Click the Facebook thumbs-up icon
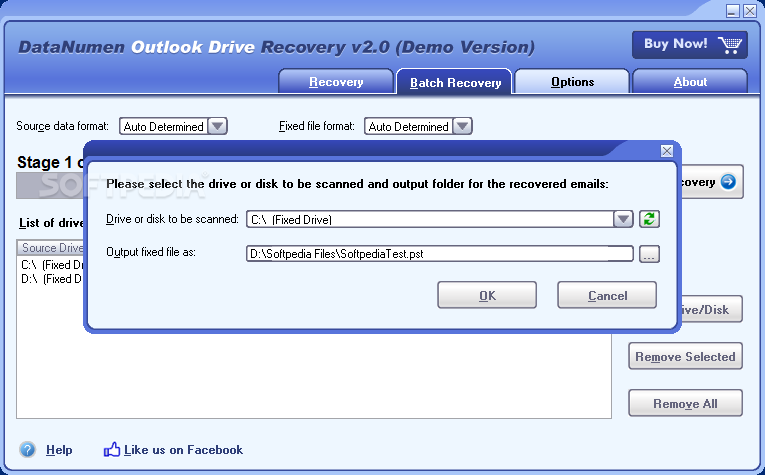Screen dimensions: 765x475 [112, 449]
